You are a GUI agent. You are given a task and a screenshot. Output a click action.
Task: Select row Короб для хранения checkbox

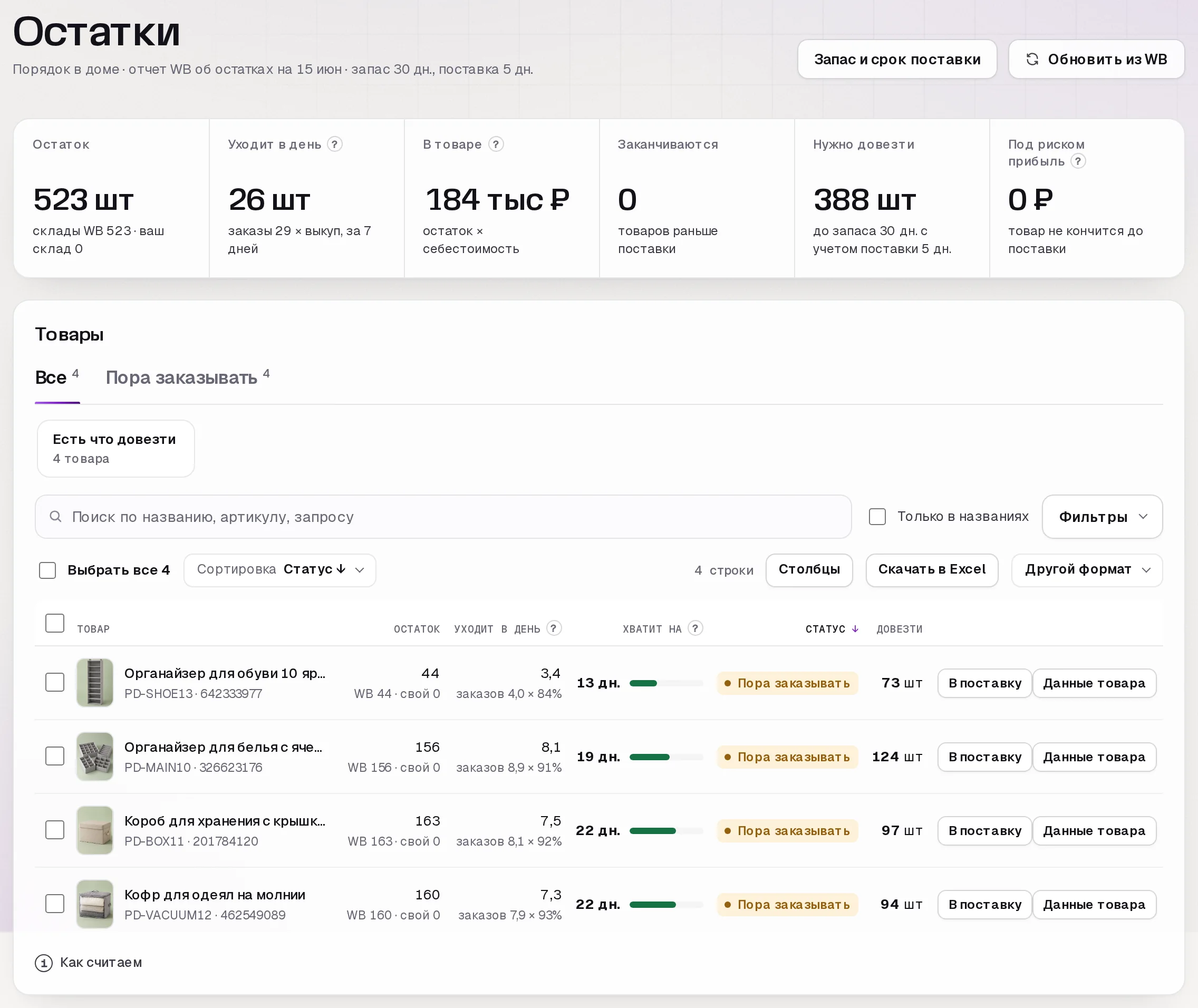tap(55, 830)
